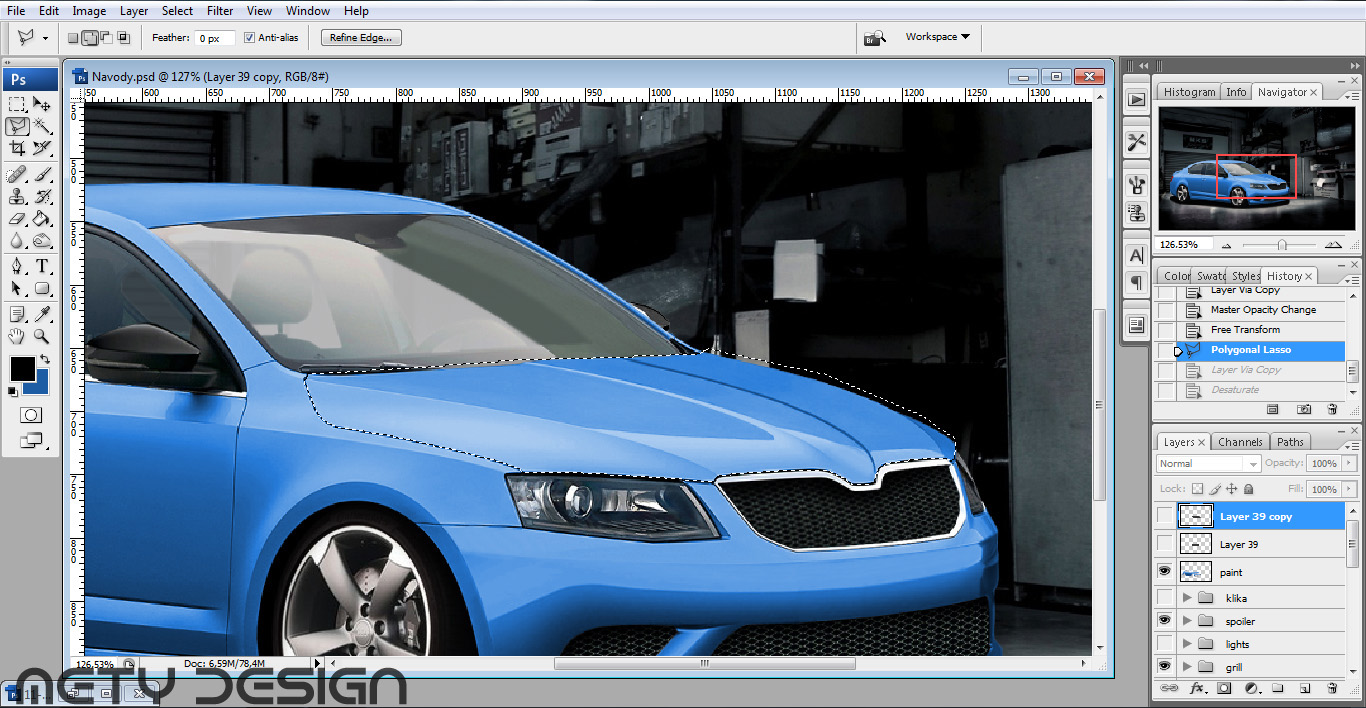
Task: Select the Healing Brush tool
Action: click(17, 175)
